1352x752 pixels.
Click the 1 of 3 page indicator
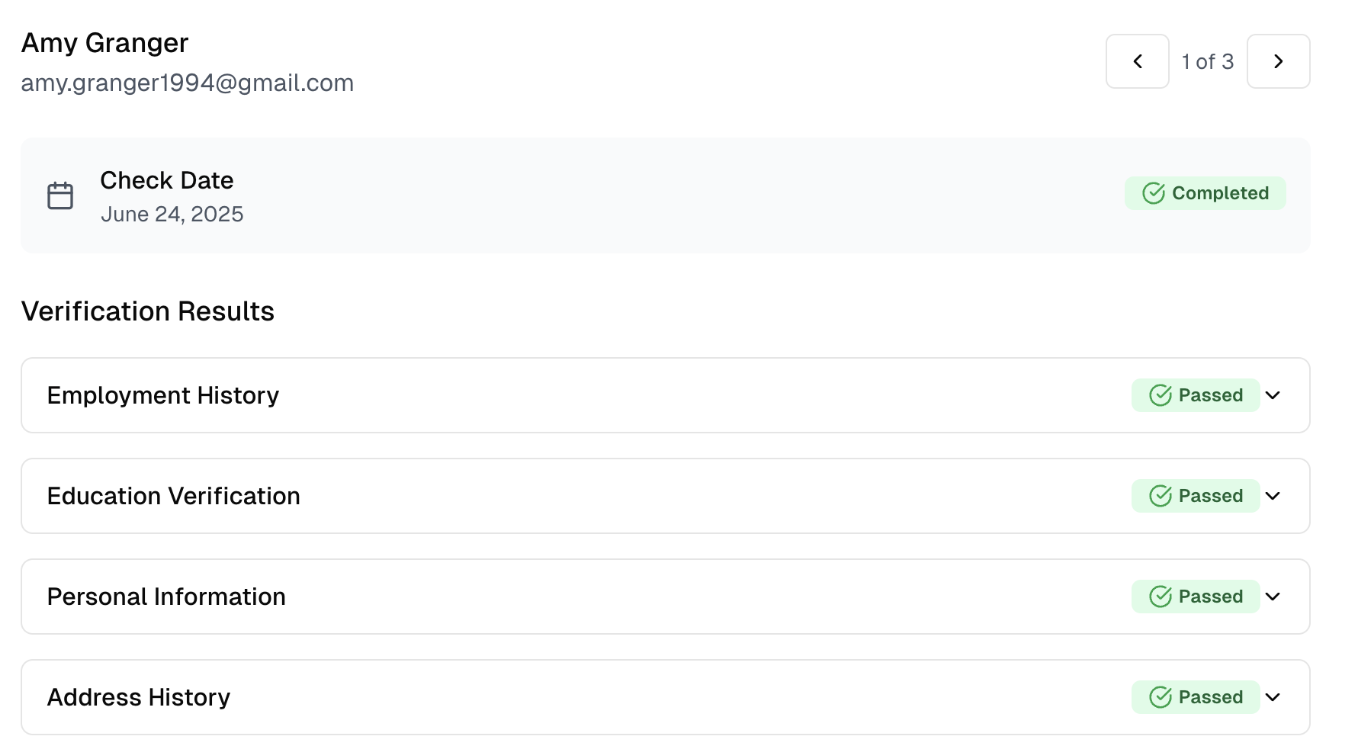pos(1207,62)
